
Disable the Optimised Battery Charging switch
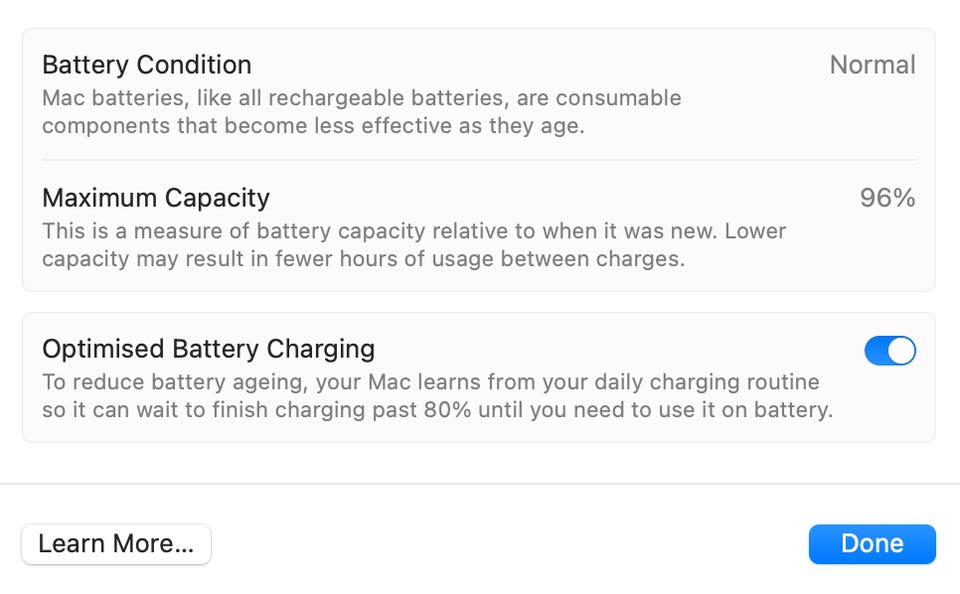pyautogui.click(x=889, y=351)
